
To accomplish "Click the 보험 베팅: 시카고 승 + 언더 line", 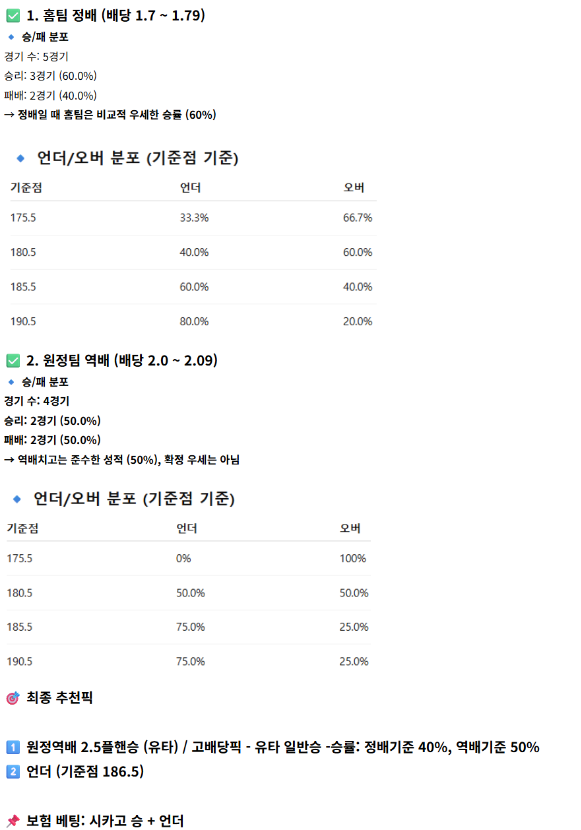I will click(x=105, y=821).
